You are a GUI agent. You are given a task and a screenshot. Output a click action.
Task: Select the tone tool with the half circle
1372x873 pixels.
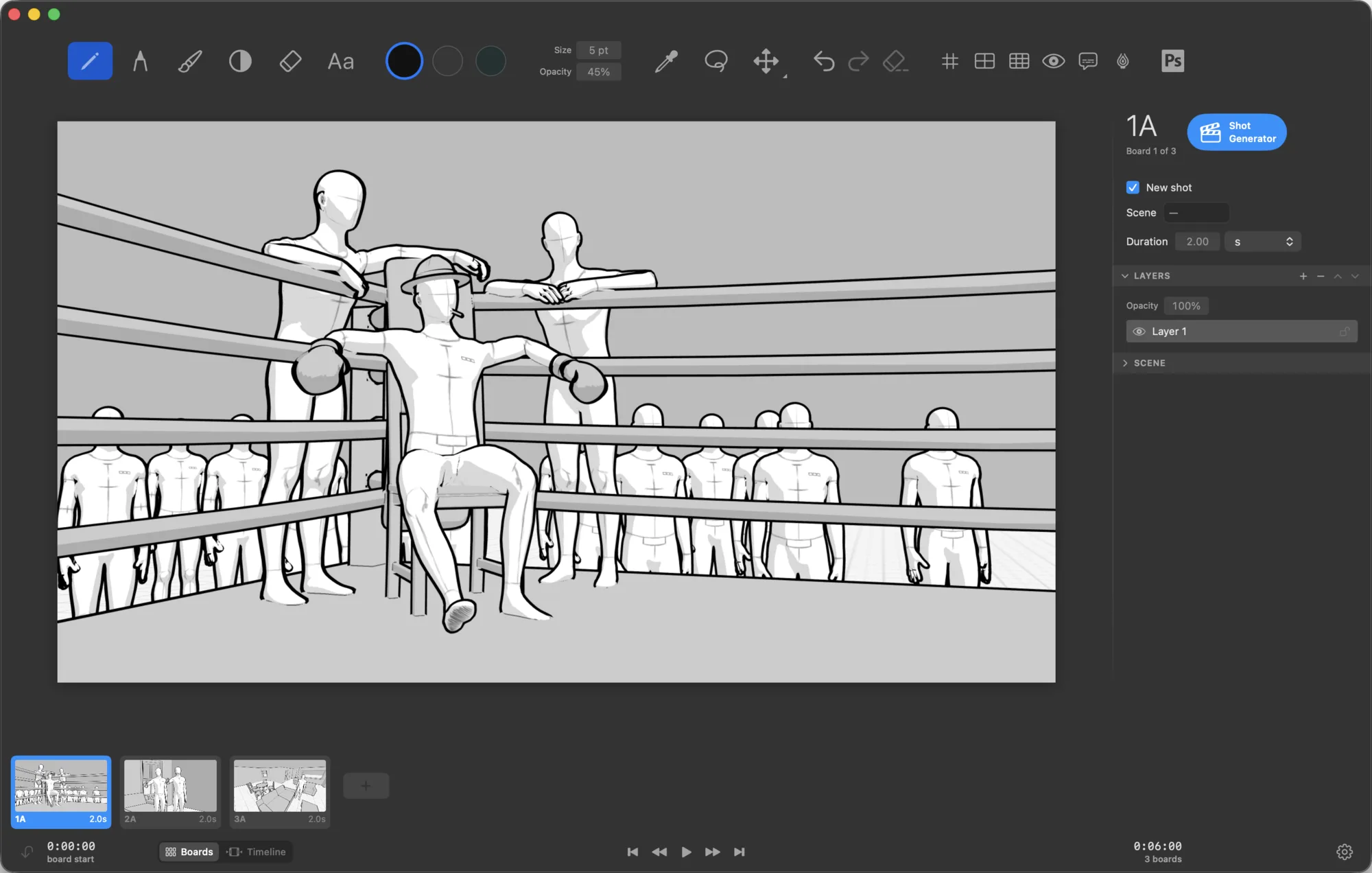point(240,61)
